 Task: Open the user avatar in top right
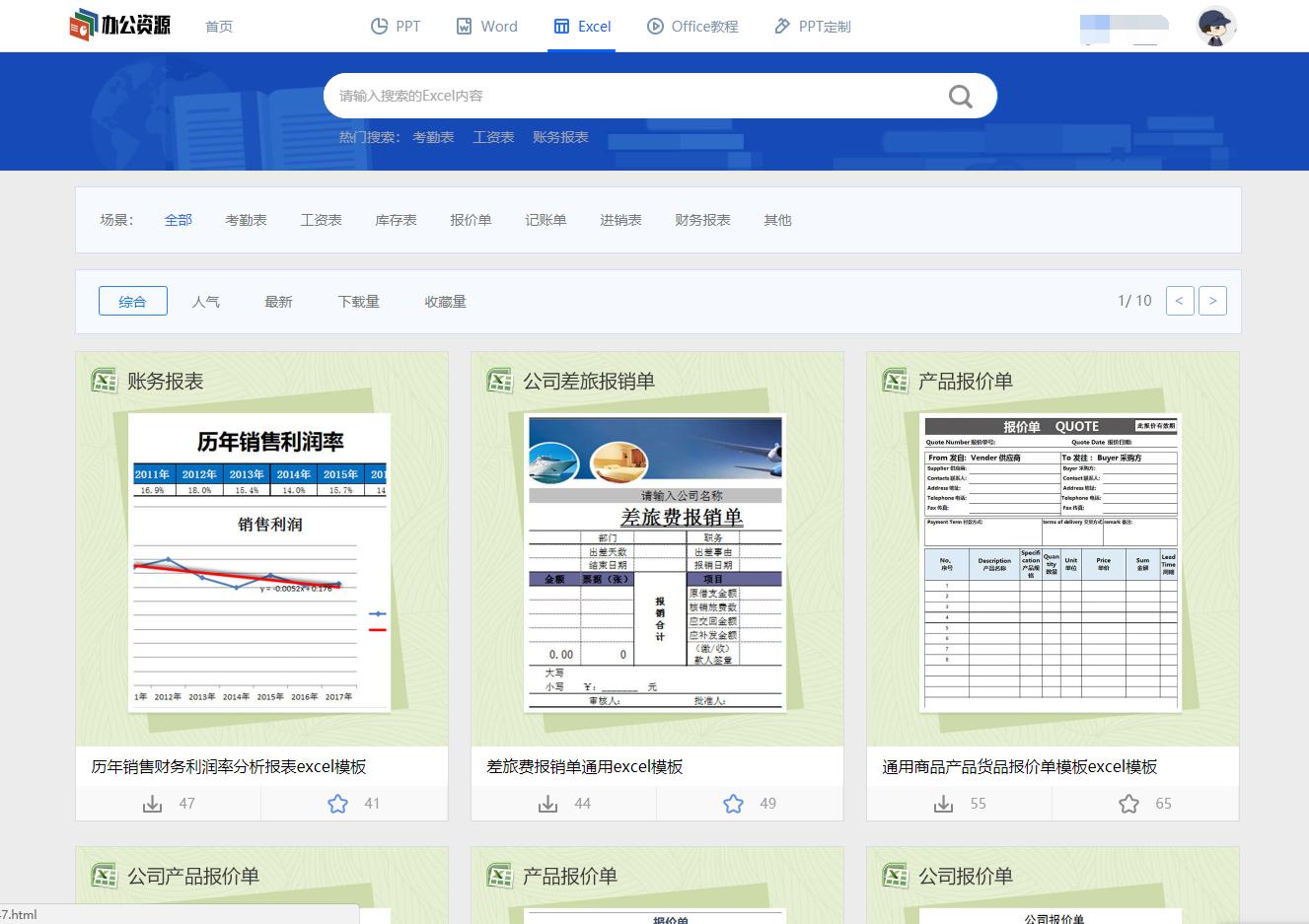click(x=1215, y=26)
